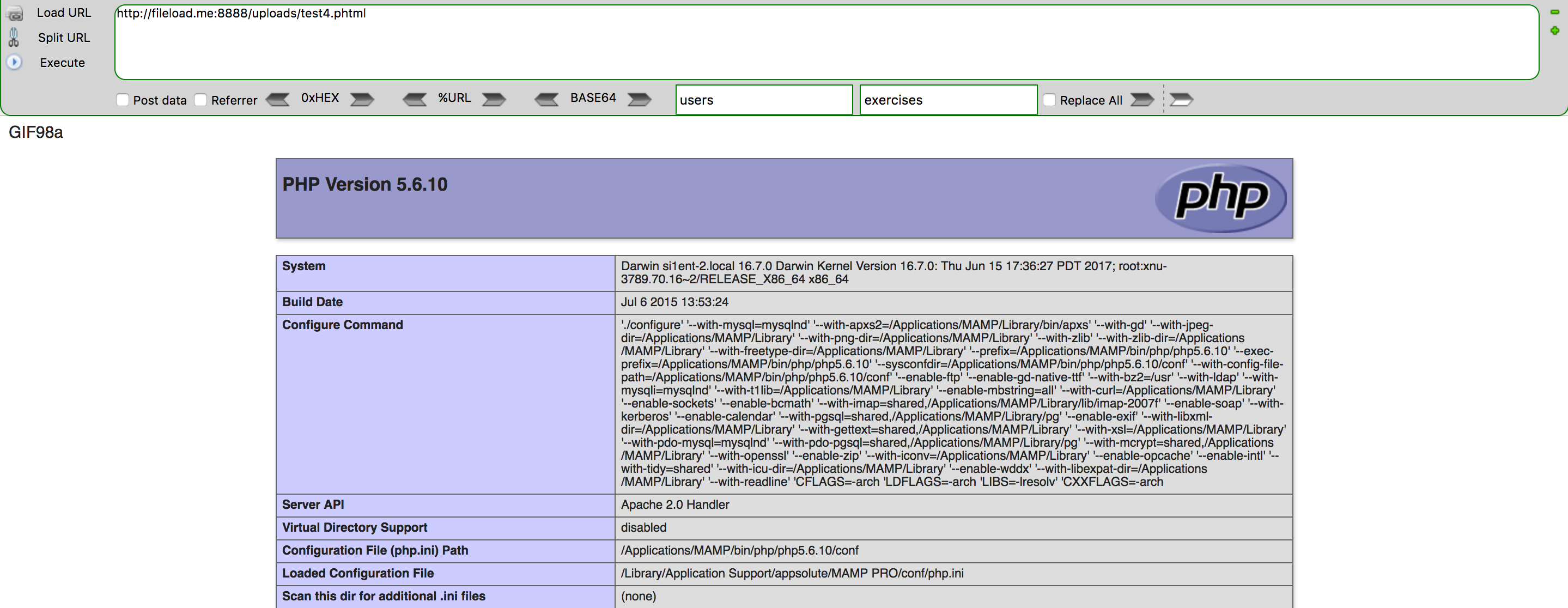
Task: Open the BASE64 encoding menu
Action: (x=593, y=98)
